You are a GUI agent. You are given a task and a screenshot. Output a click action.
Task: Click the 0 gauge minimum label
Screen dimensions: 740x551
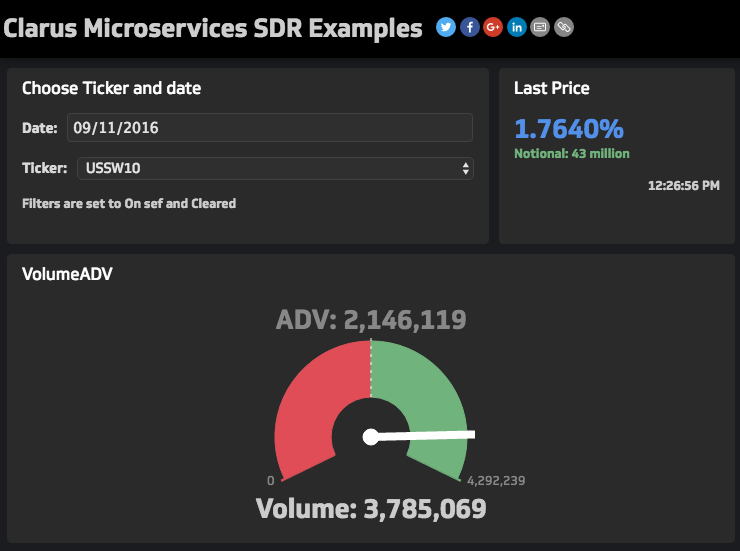[x=270, y=481]
